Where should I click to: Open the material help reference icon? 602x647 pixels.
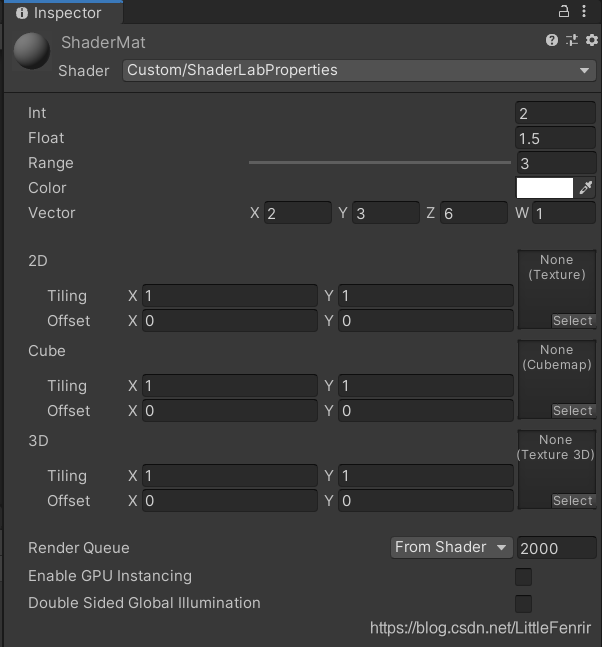552,40
